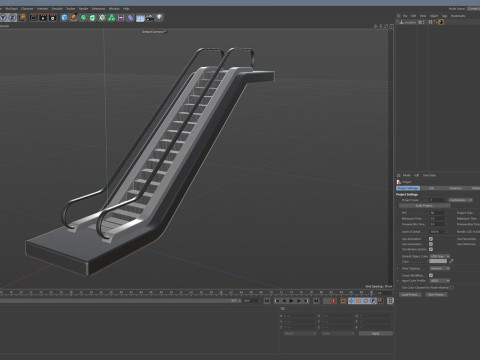Image resolution: width=480 pixels, height=360 pixels.
Task: Click the Level of Detail input field
Action: pyautogui.click(x=438, y=232)
